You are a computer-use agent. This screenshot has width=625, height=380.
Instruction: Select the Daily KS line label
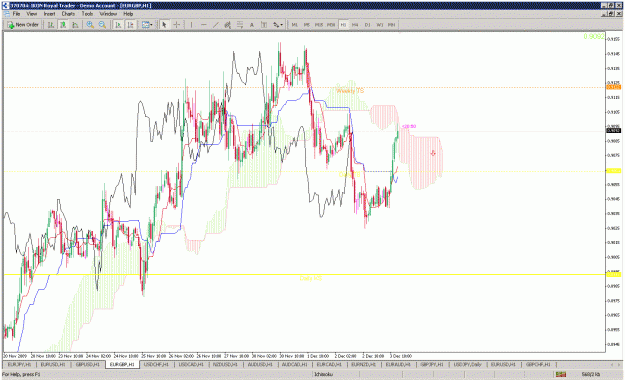pos(311,278)
